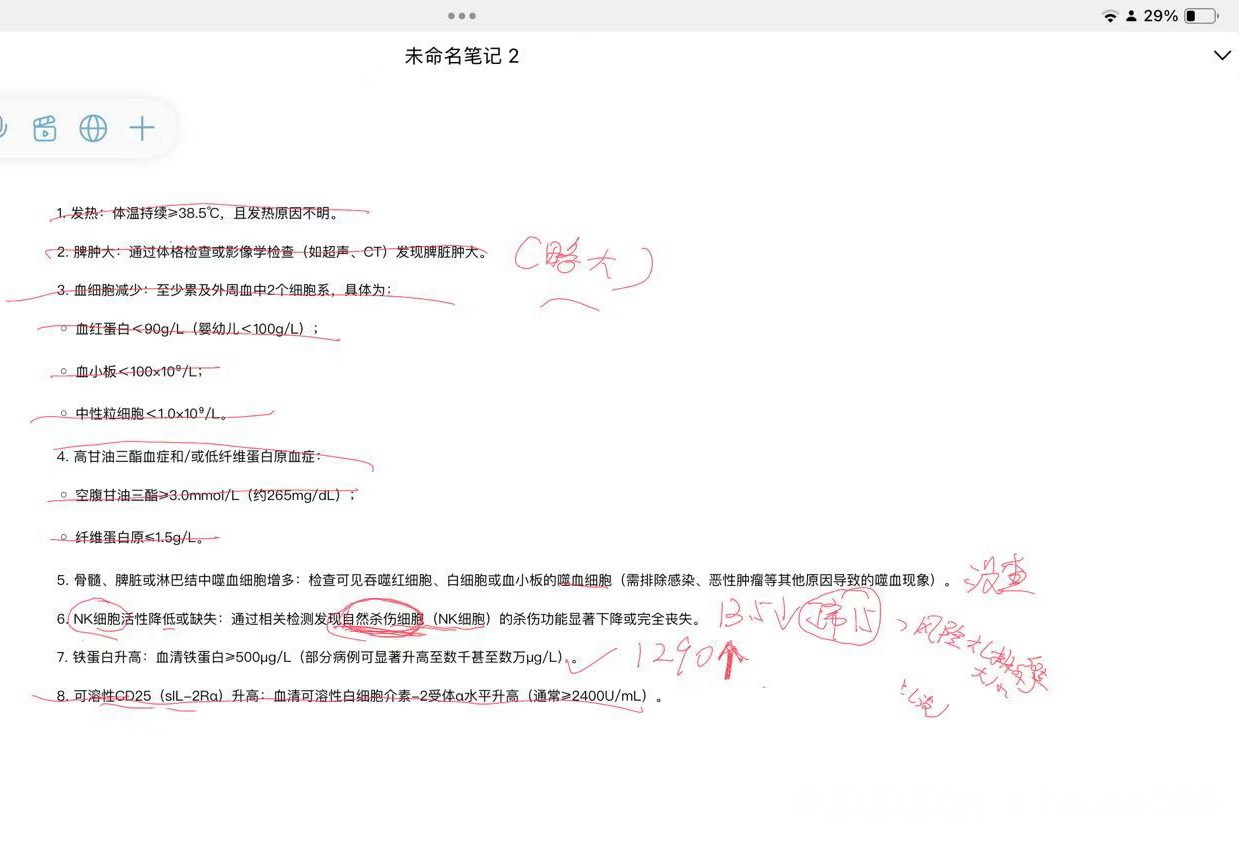Tap the 29% battery percentage text
This screenshot has height=841, width=1239.
point(1161,16)
